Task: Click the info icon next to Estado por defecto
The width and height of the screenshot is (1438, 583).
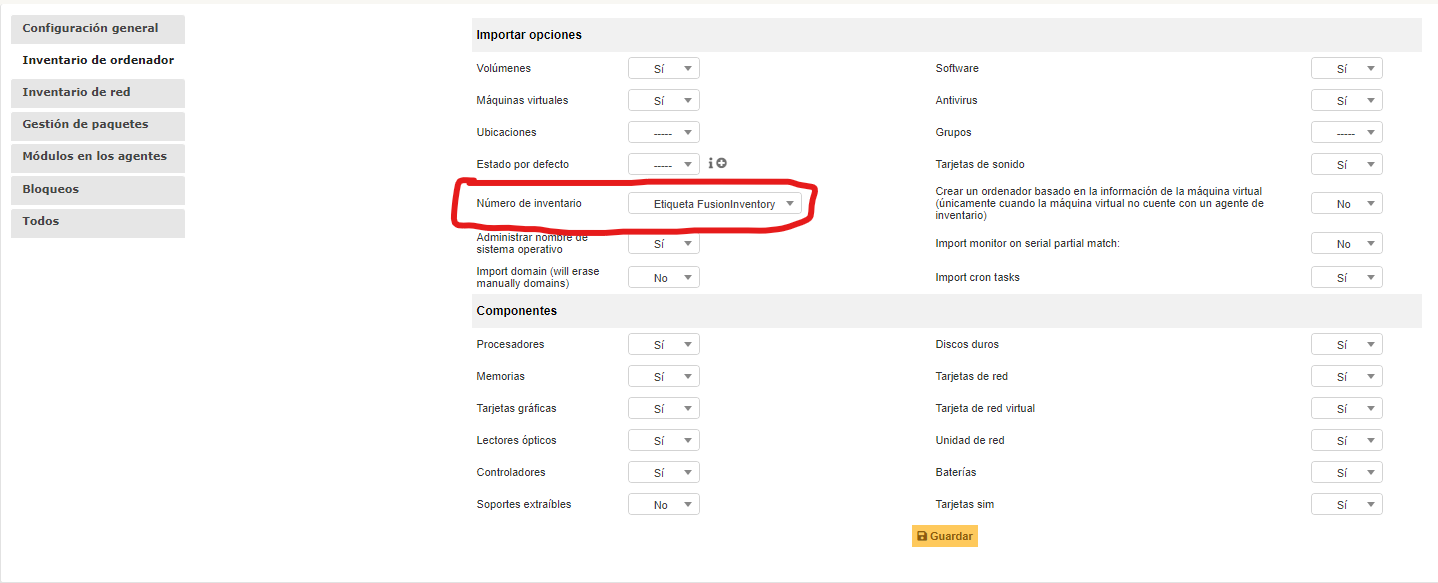Action: point(711,163)
